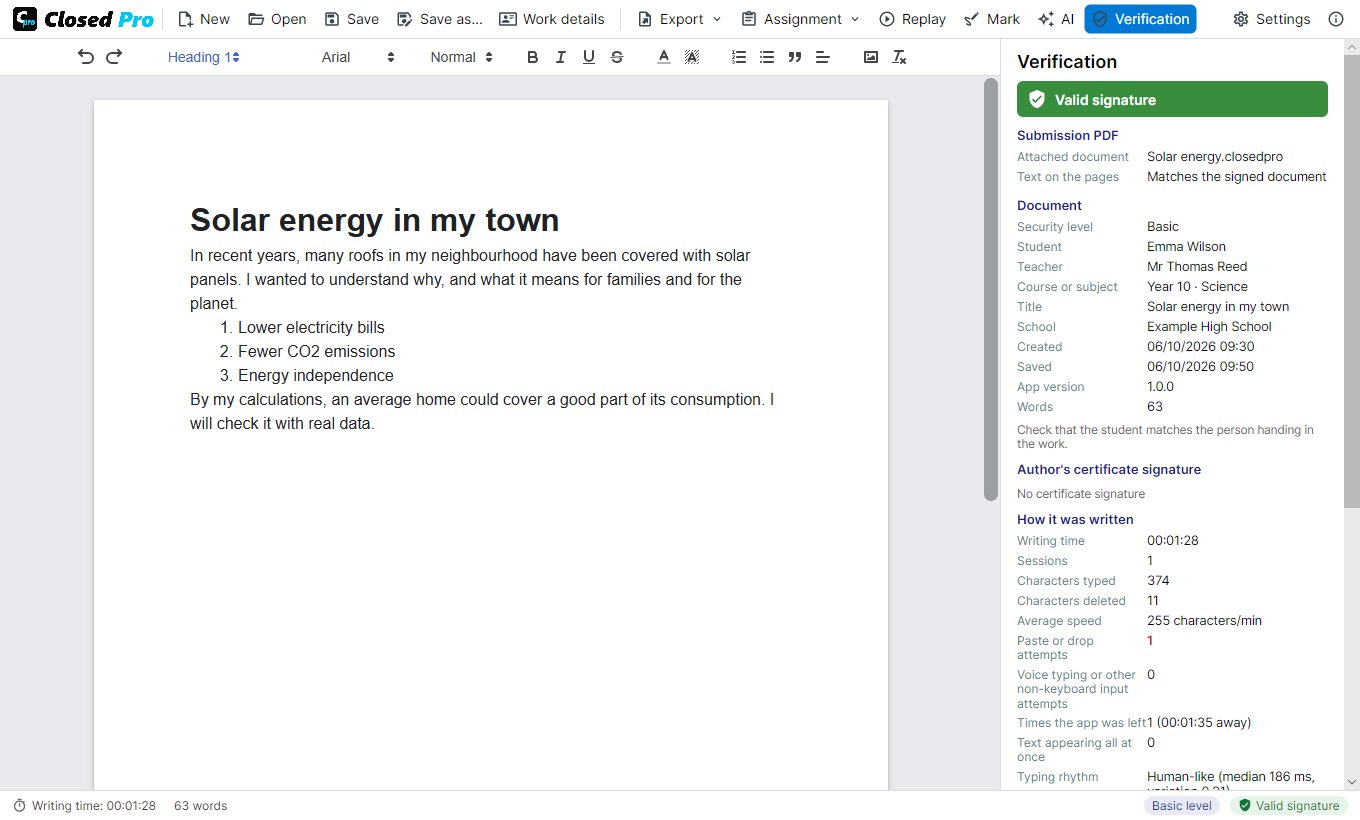The width and height of the screenshot is (1360, 820).
Task: Click the Replay button
Action: coord(912,19)
